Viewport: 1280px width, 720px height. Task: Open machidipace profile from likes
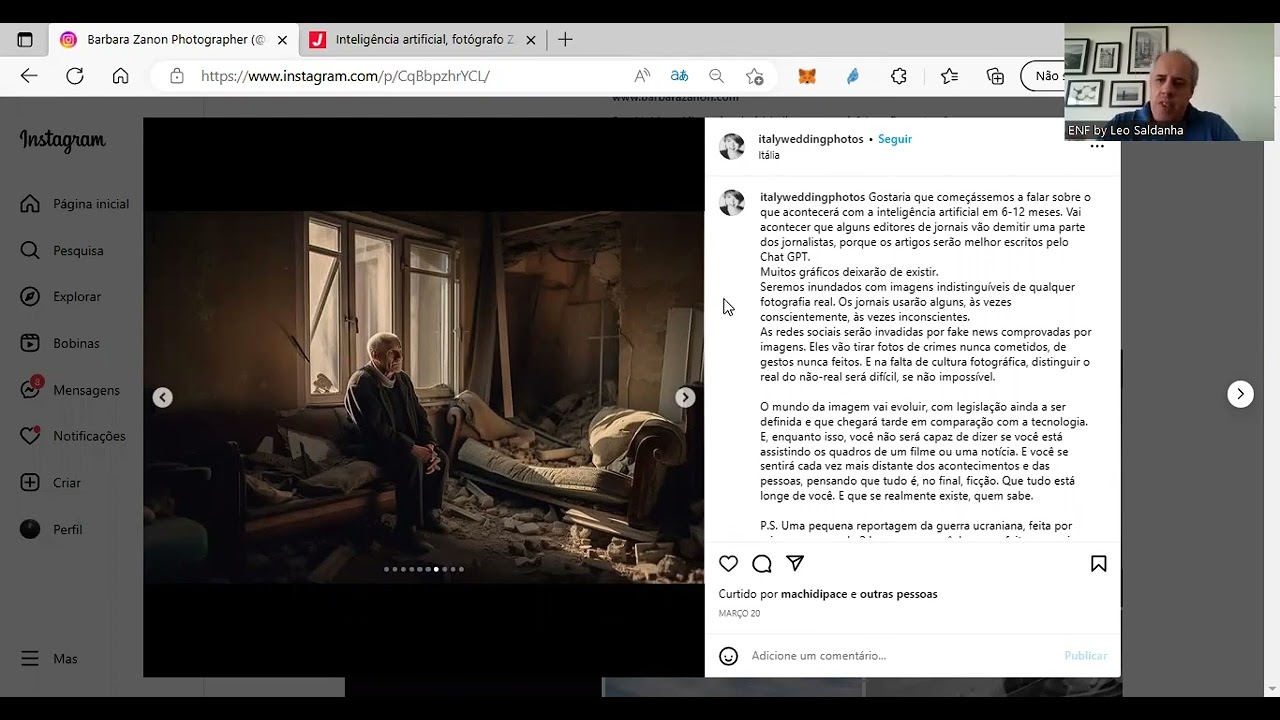(x=814, y=594)
